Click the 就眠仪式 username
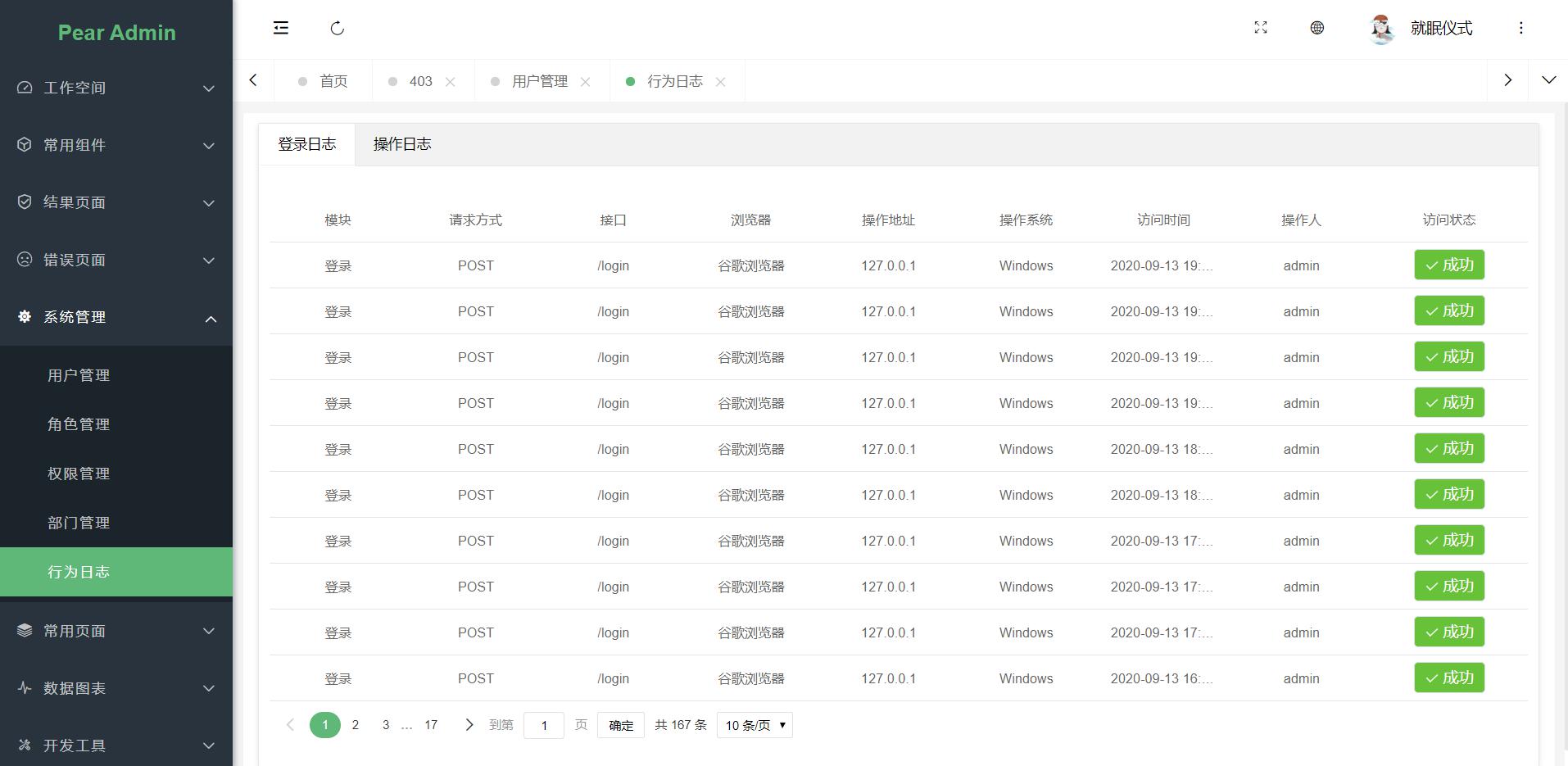 (x=1441, y=29)
